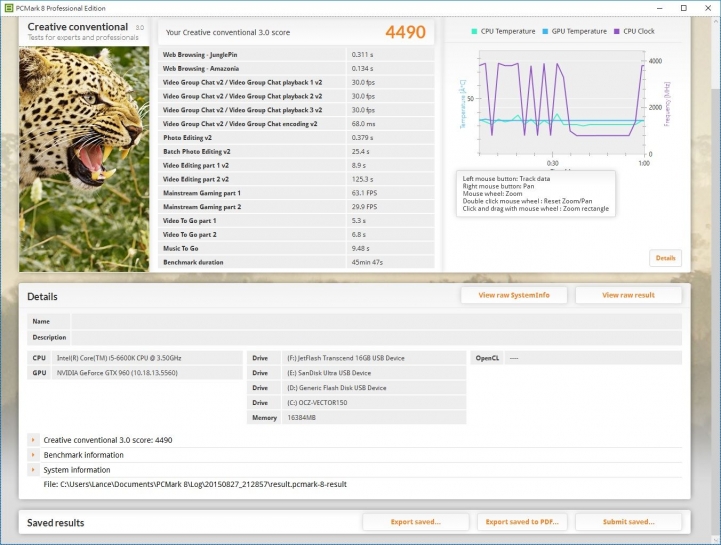Screen dimensions: 721x545
Task: Click the PCMark 8 app icon in title bar
Action: pos(9,8)
